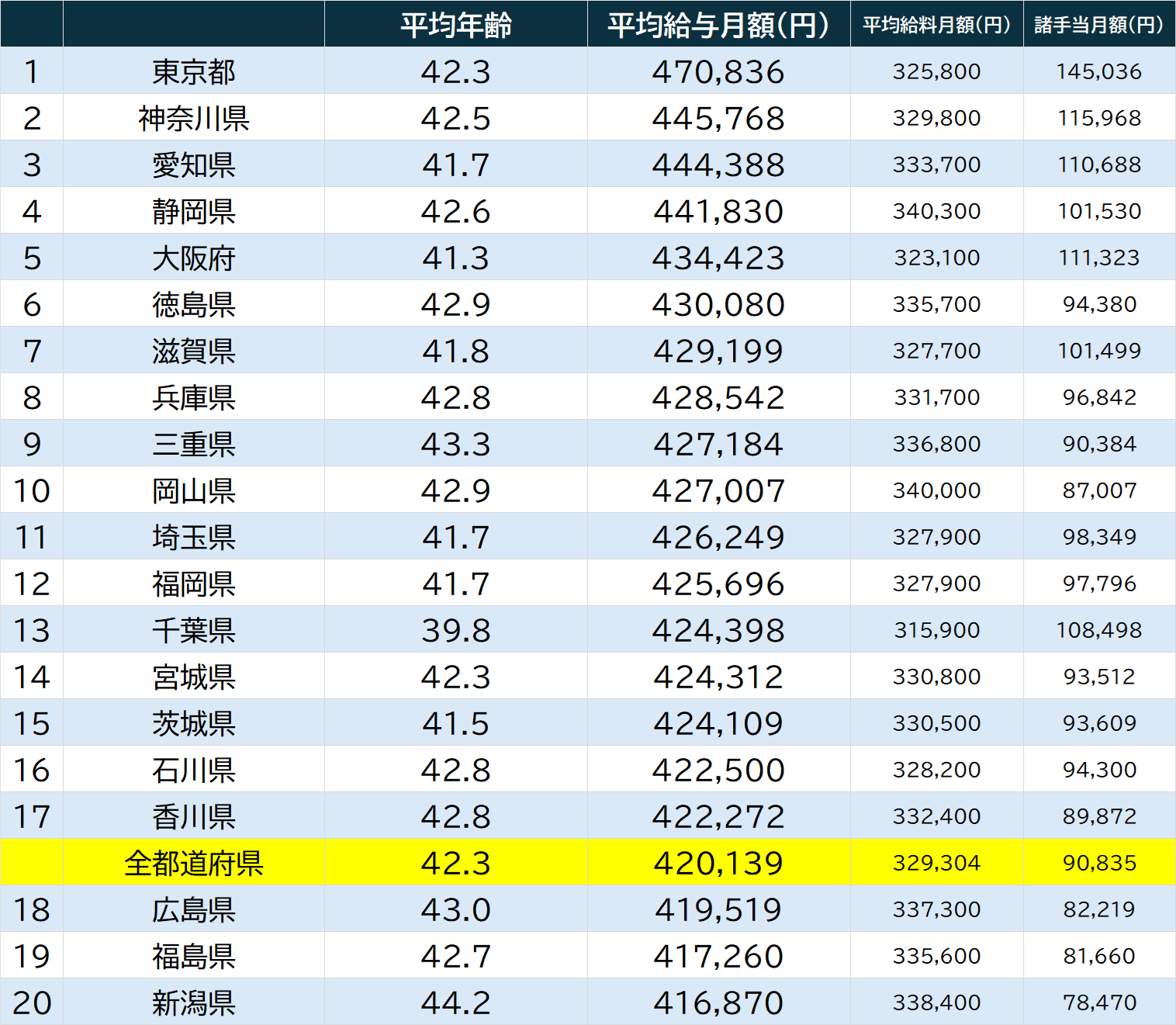
Task: Select the 神奈川県 prefecture cell
Action: coord(193,118)
